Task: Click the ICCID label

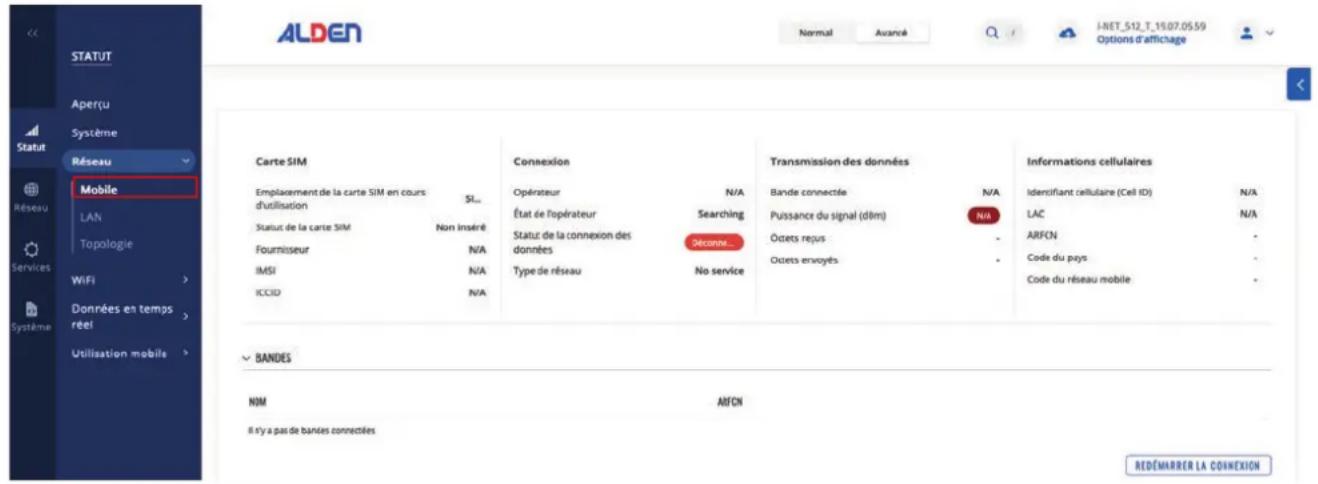Action: 267,293
